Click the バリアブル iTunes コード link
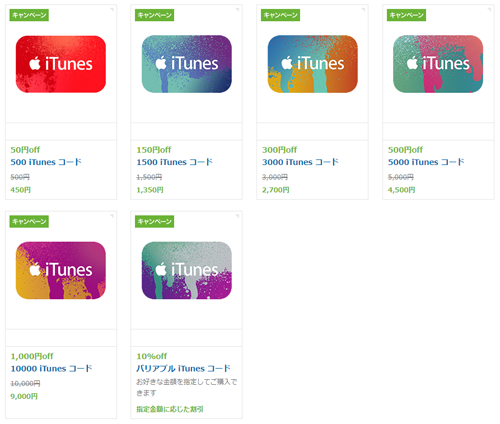Screen dimensions: 500x424 coord(183,368)
